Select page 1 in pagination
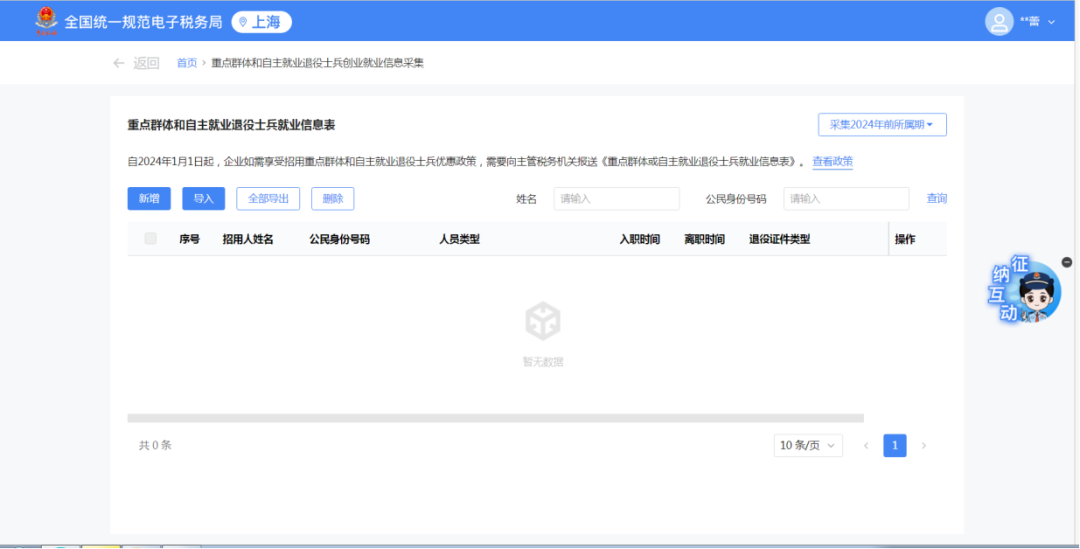 click(x=895, y=446)
